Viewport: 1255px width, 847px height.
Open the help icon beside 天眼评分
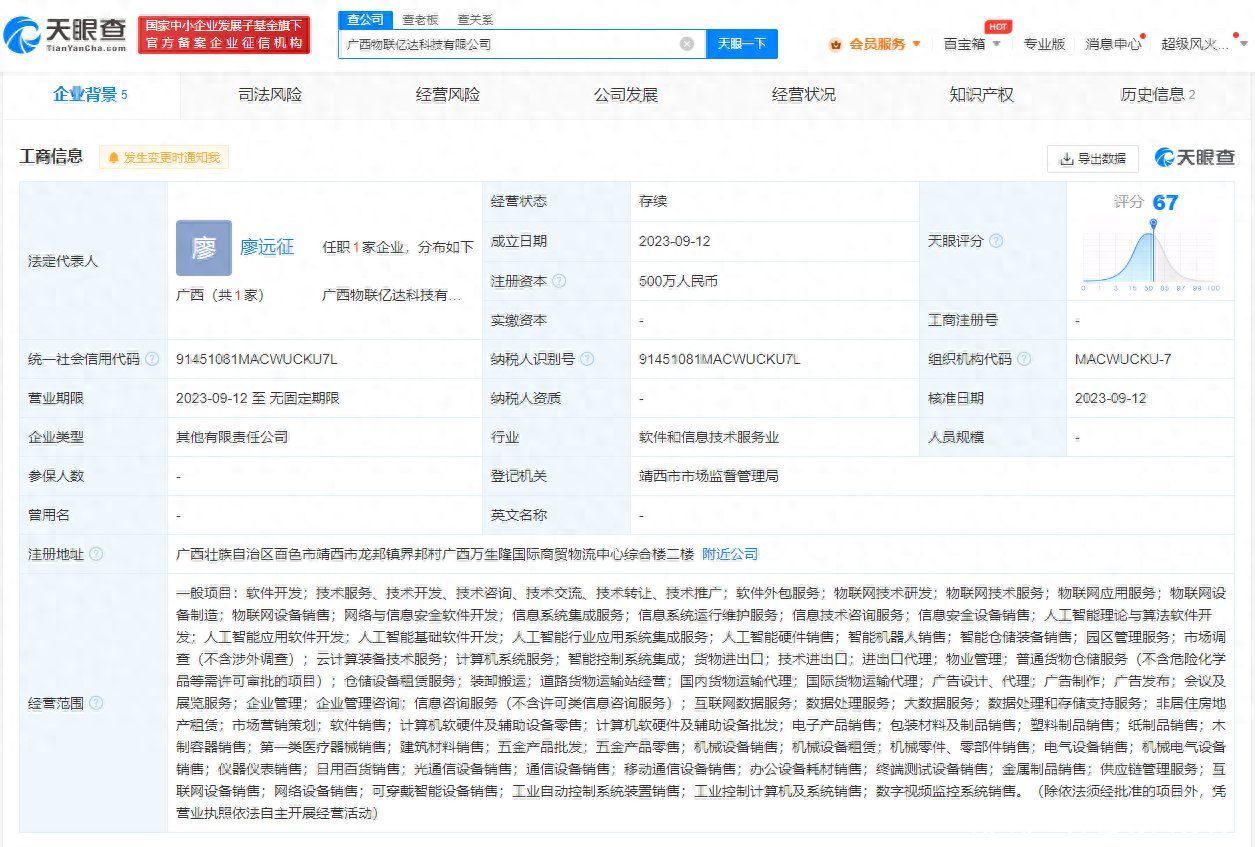click(x=996, y=241)
